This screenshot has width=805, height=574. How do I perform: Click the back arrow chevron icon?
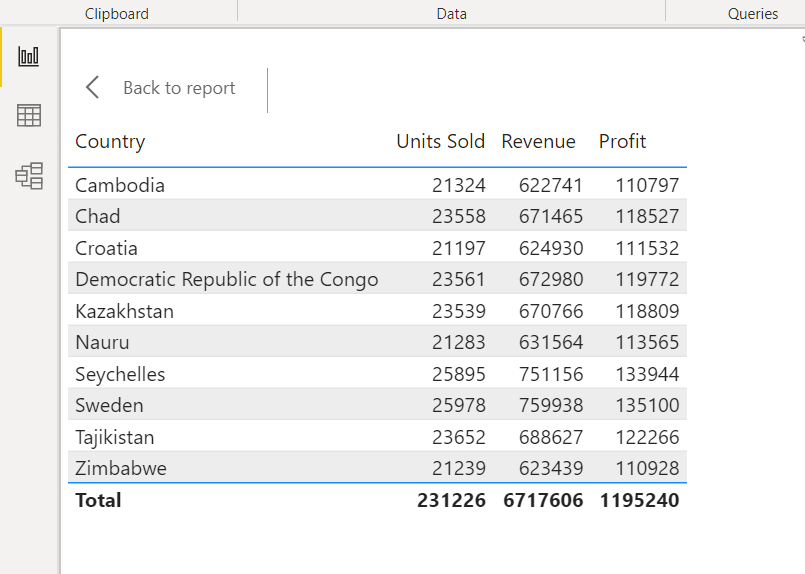(x=93, y=88)
